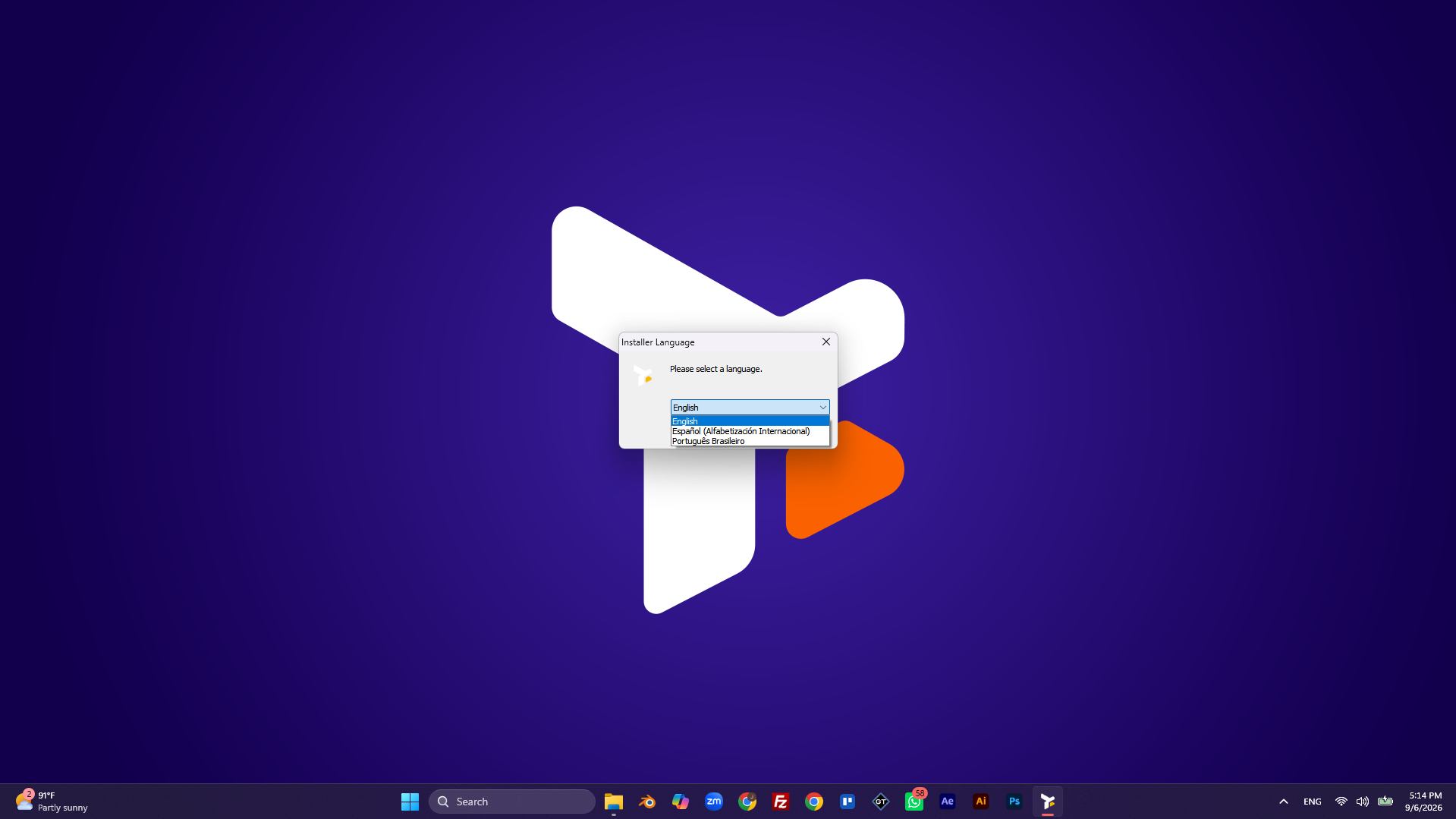This screenshot has width=1456, height=819.
Task: Open the Windows Start menu
Action: 410,802
